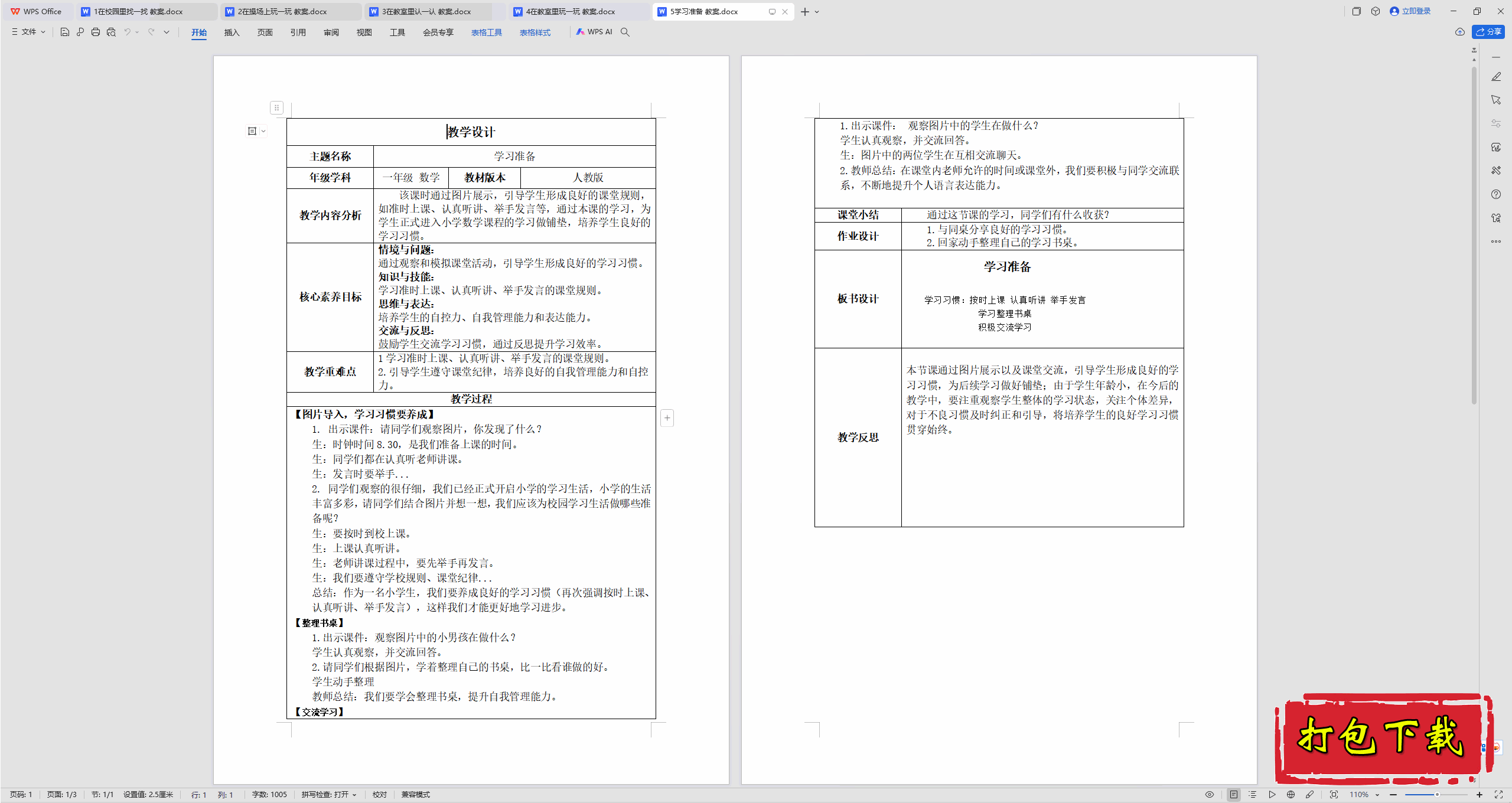The height and width of the screenshot is (803, 1512).
Task: Click the 教学设计 title cell
Action: [x=471, y=132]
